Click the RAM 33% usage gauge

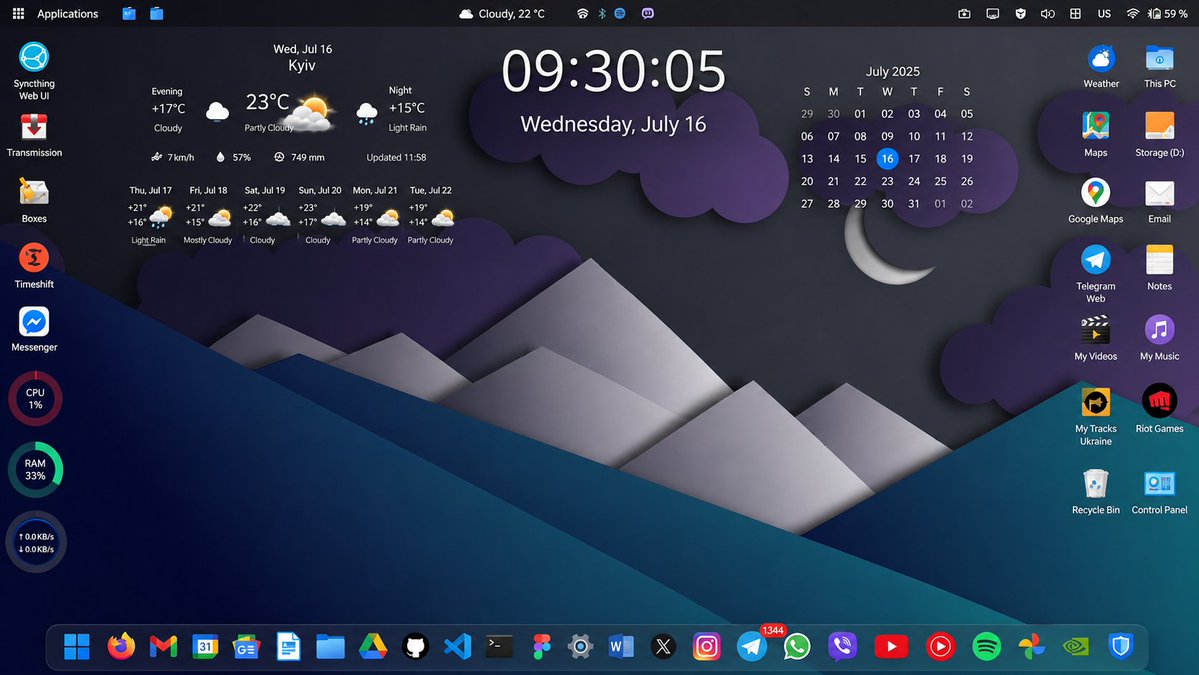[35, 469]
